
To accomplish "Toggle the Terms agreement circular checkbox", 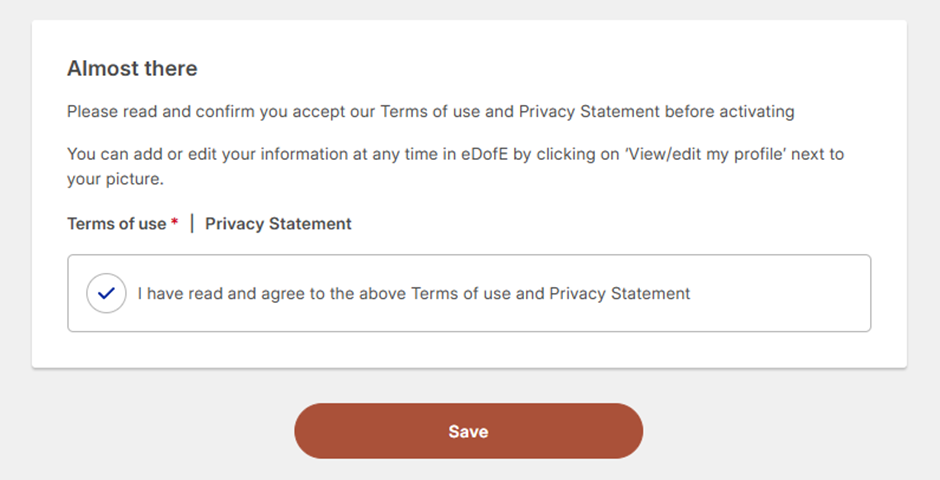I will [x=106, y=294].
